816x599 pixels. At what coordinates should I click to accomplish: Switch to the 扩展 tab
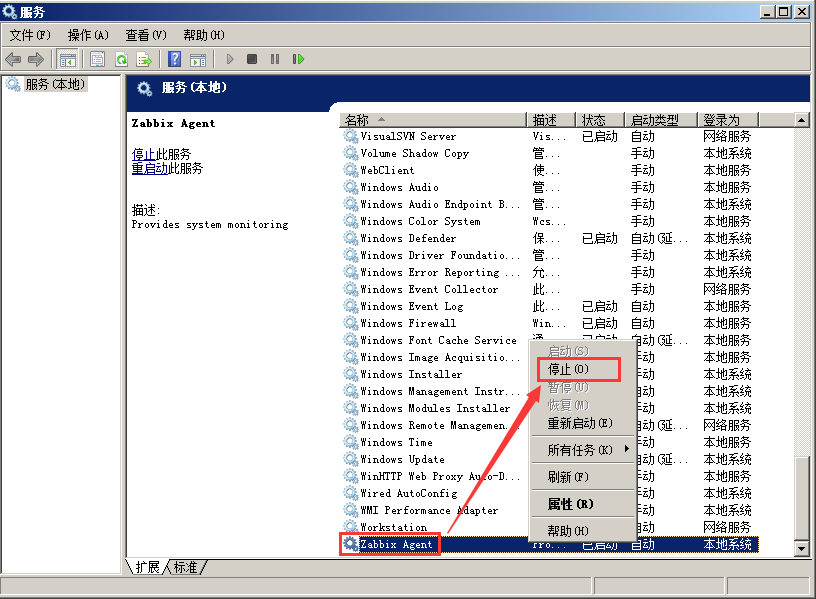(147, 567)
